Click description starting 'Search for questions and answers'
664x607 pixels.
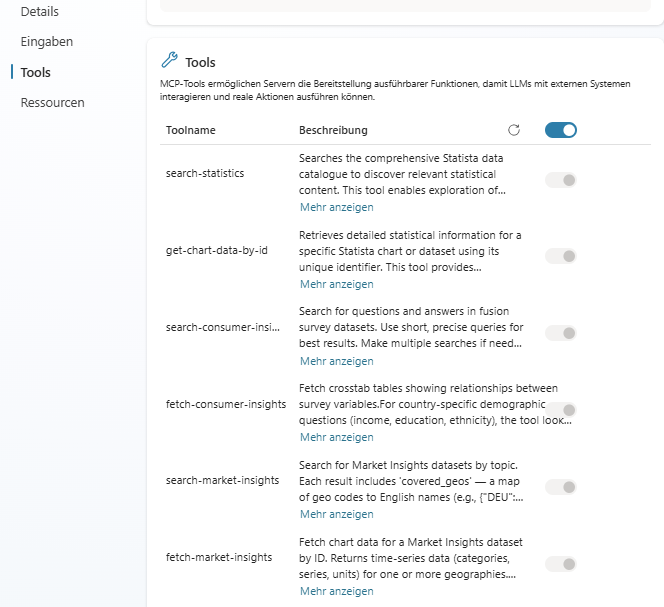point(411,327)
